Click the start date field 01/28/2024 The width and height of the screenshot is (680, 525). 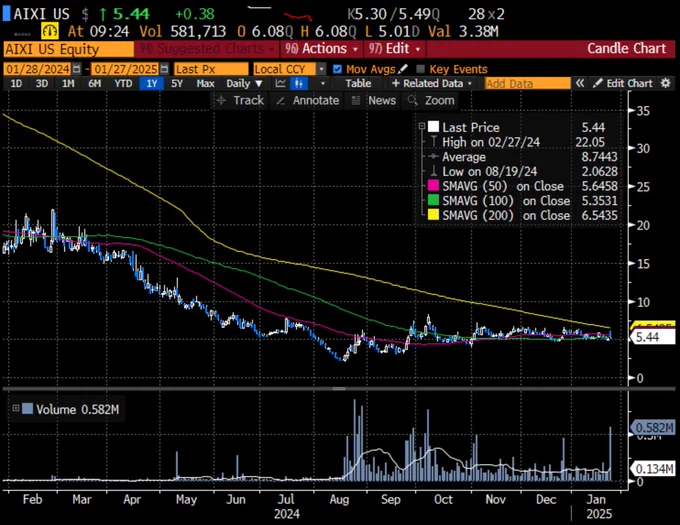click(x=38, y=69)
